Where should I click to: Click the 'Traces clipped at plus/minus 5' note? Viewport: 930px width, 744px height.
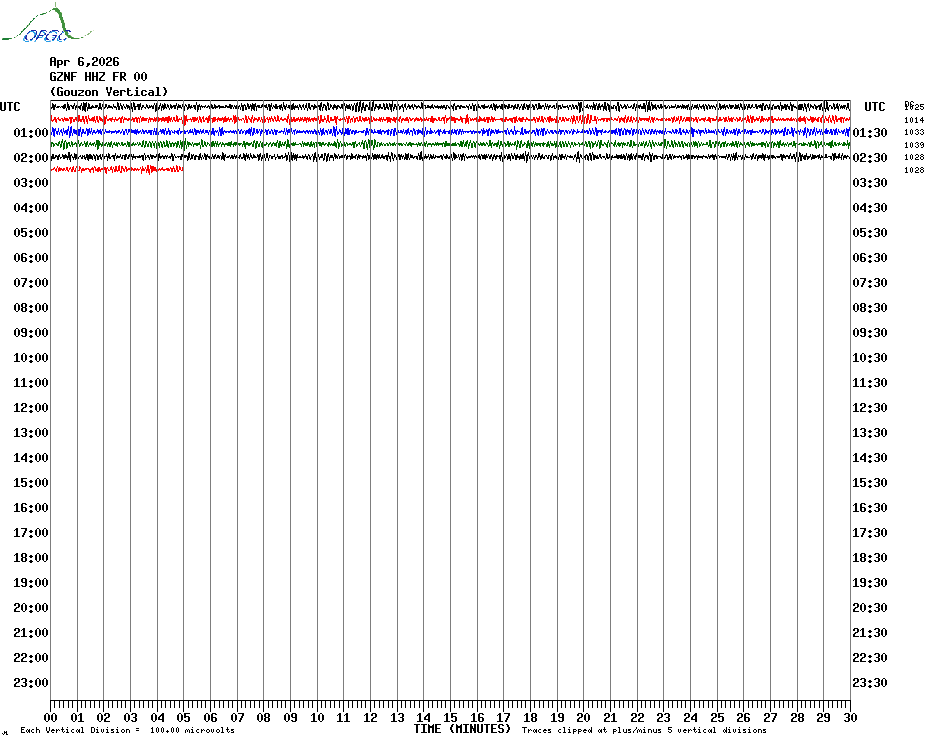644,730
